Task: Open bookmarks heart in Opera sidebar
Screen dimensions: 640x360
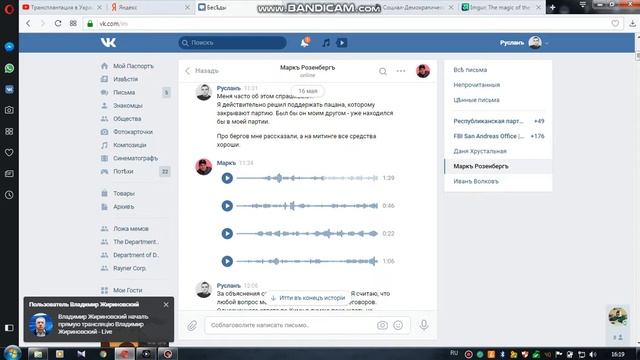Action: click(9, 153)
